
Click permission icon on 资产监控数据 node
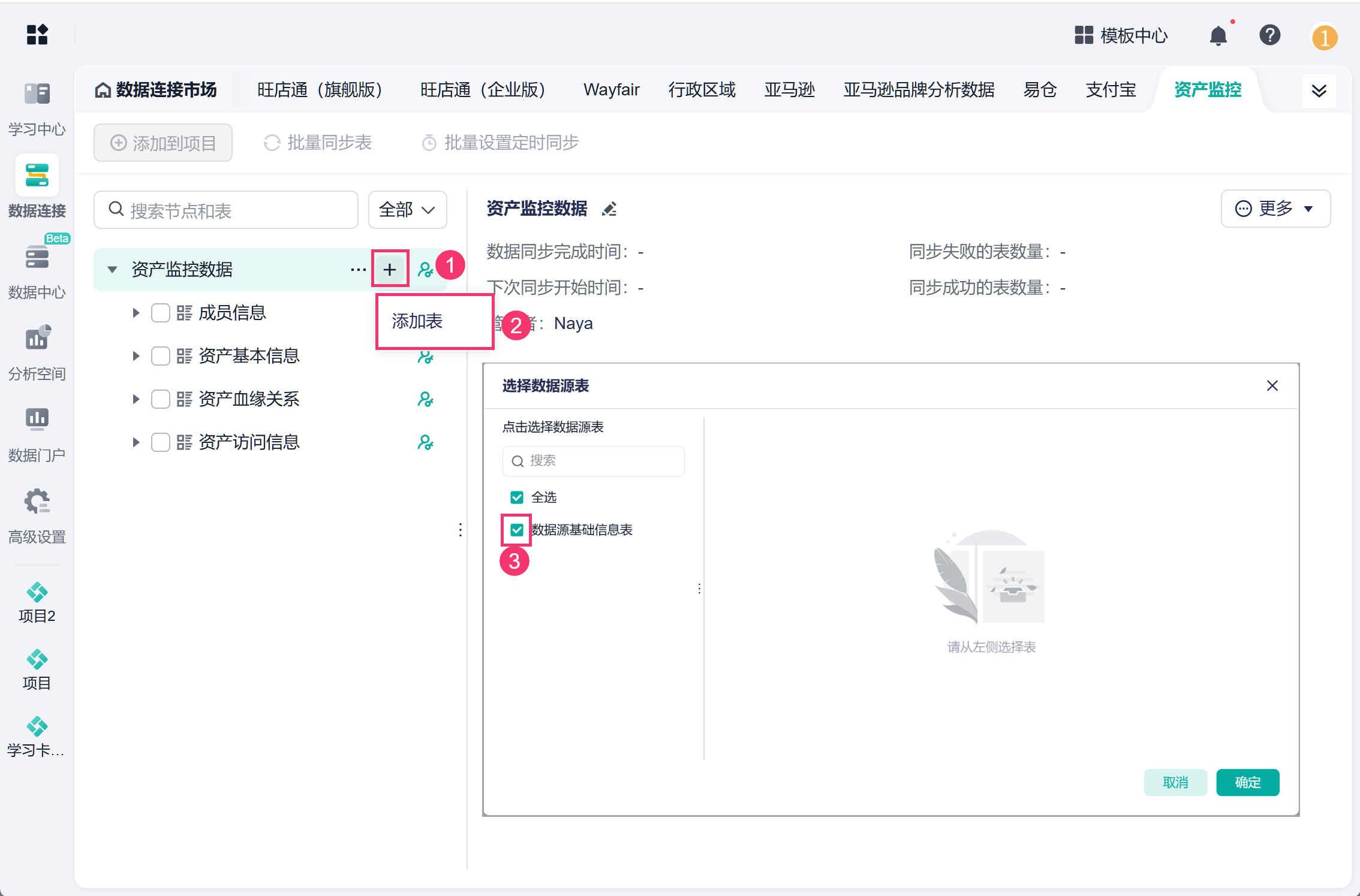coord(425,270)
